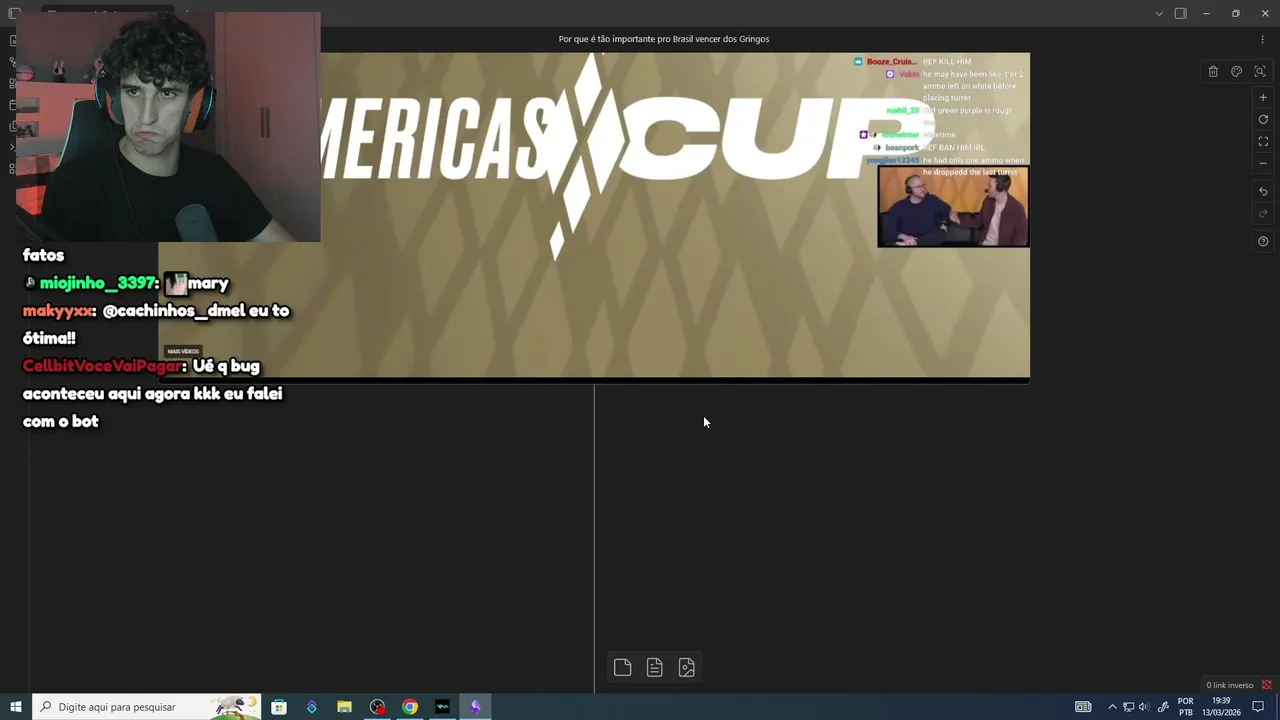Click the streamer webcam overlay

coord(168,127)
